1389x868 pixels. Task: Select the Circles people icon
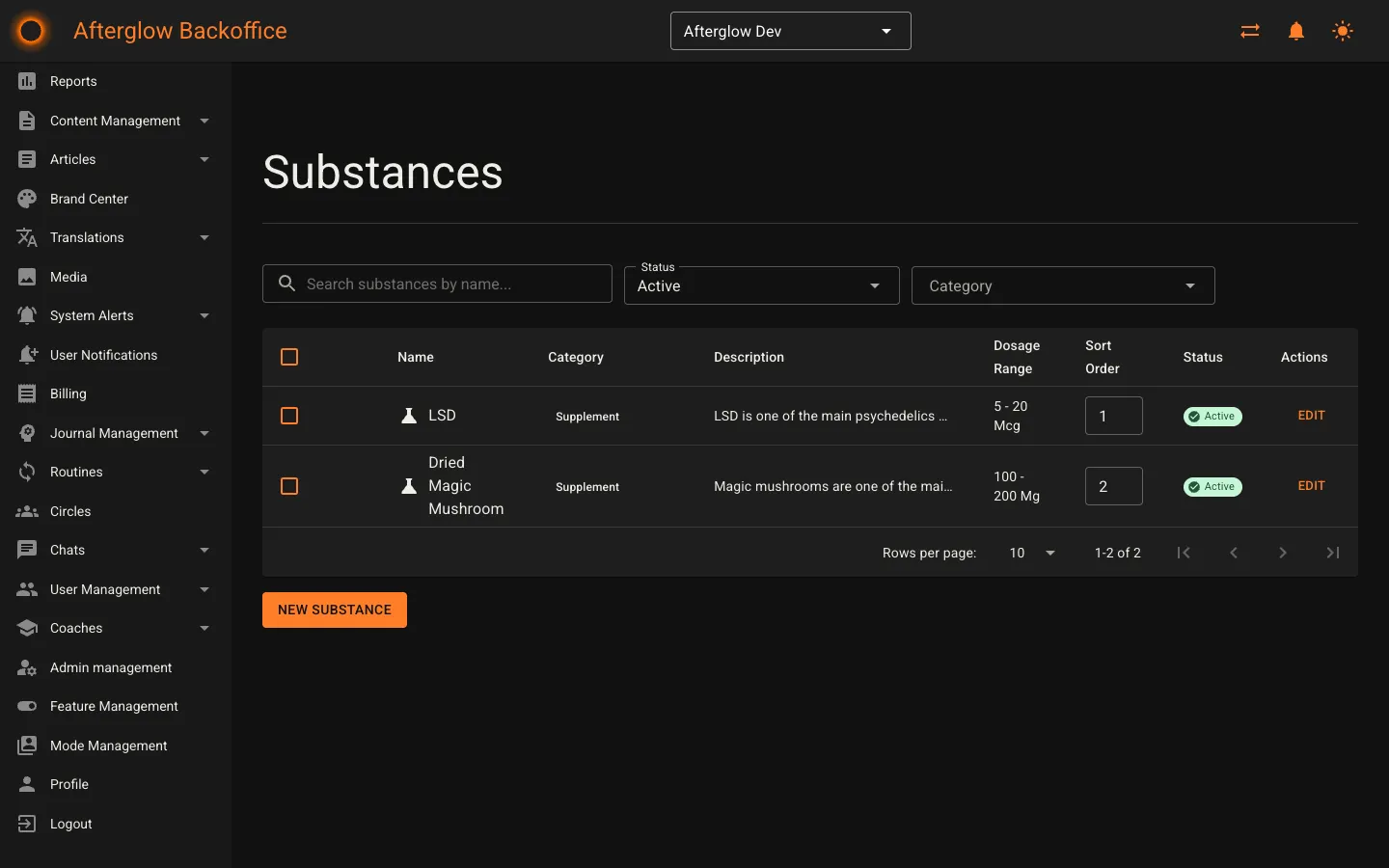click(x=27, y=511)
